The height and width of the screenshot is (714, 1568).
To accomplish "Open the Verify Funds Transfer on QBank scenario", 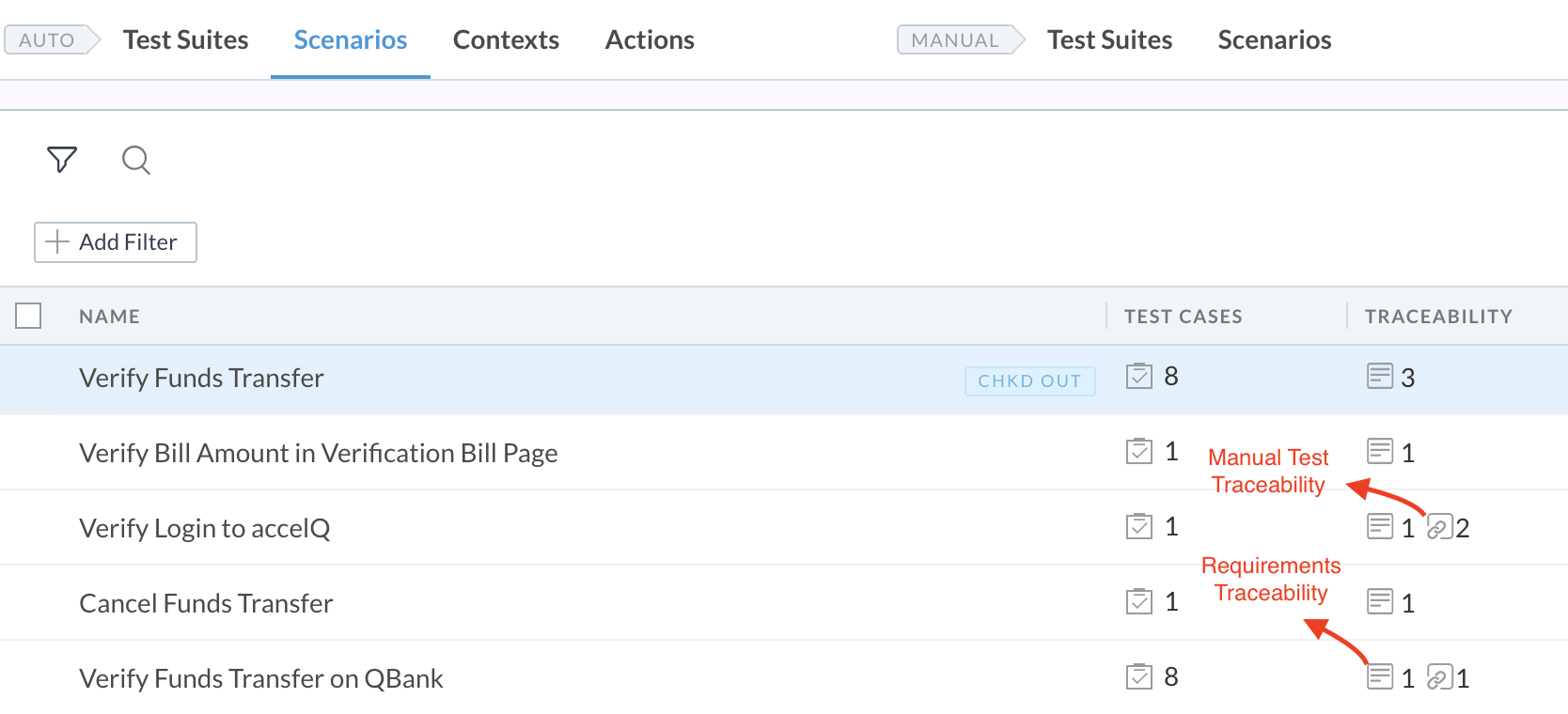I will (261, 678).
